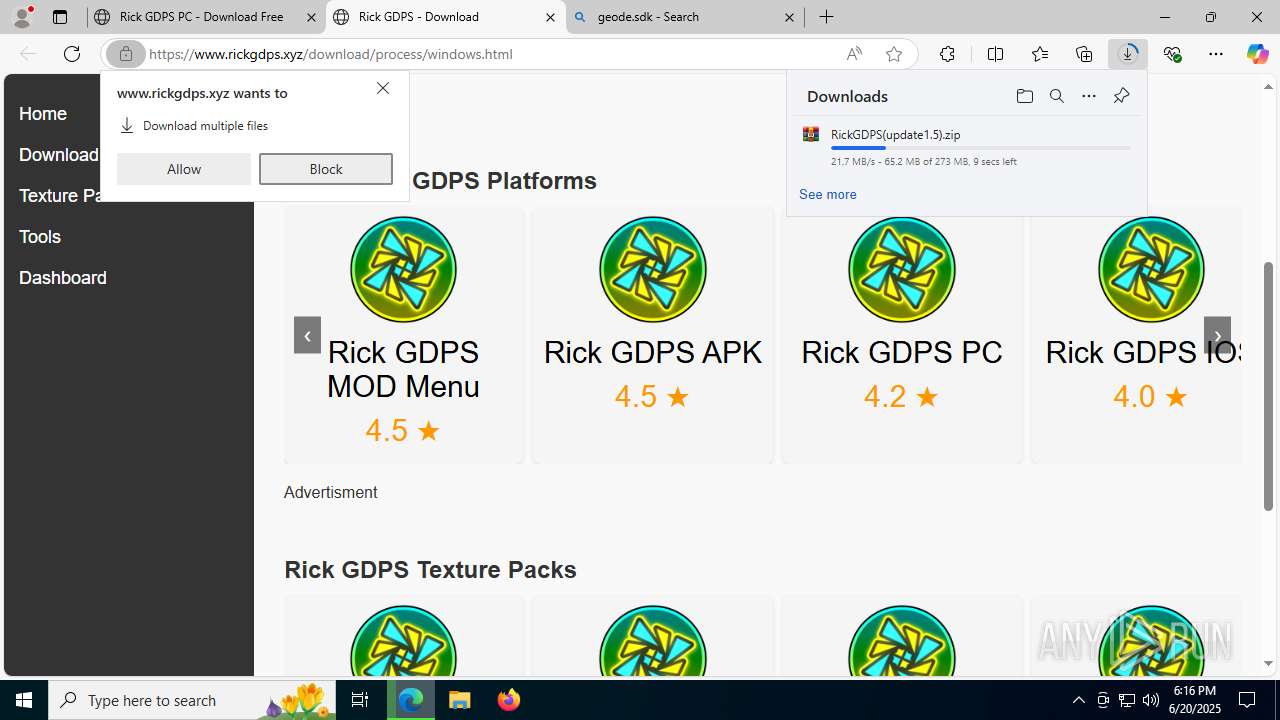Click the address bar URL

tap(331, 54)
